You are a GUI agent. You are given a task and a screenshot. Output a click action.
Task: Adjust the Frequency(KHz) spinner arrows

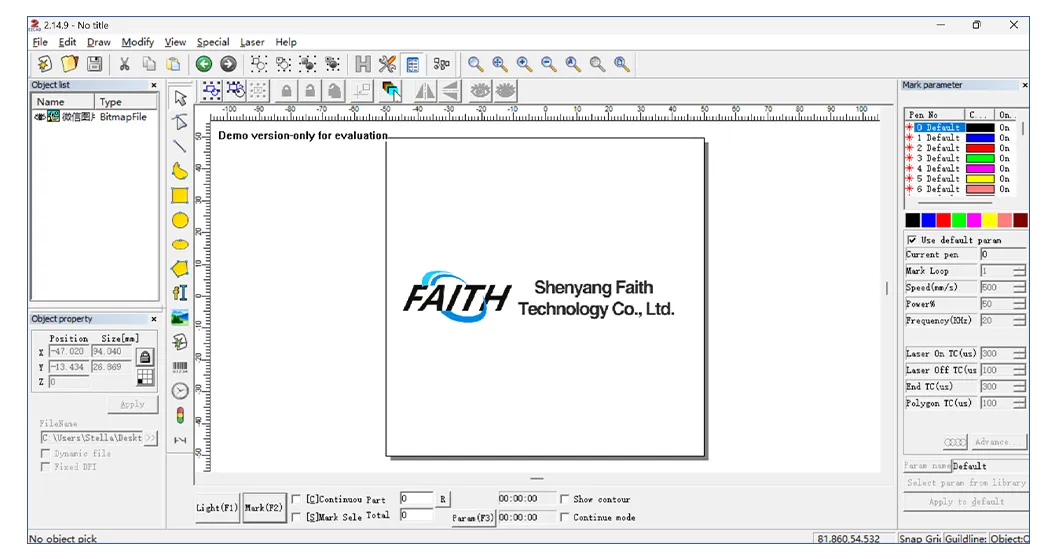pyautogui.click(x=1019, y=320)
